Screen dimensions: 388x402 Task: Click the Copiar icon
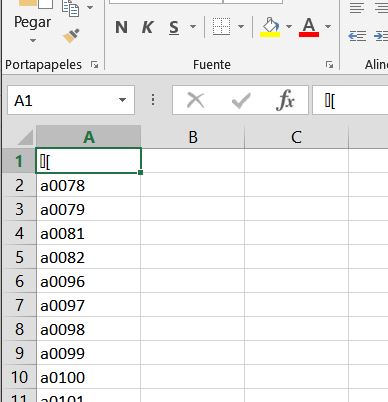(x=70, y=8)
